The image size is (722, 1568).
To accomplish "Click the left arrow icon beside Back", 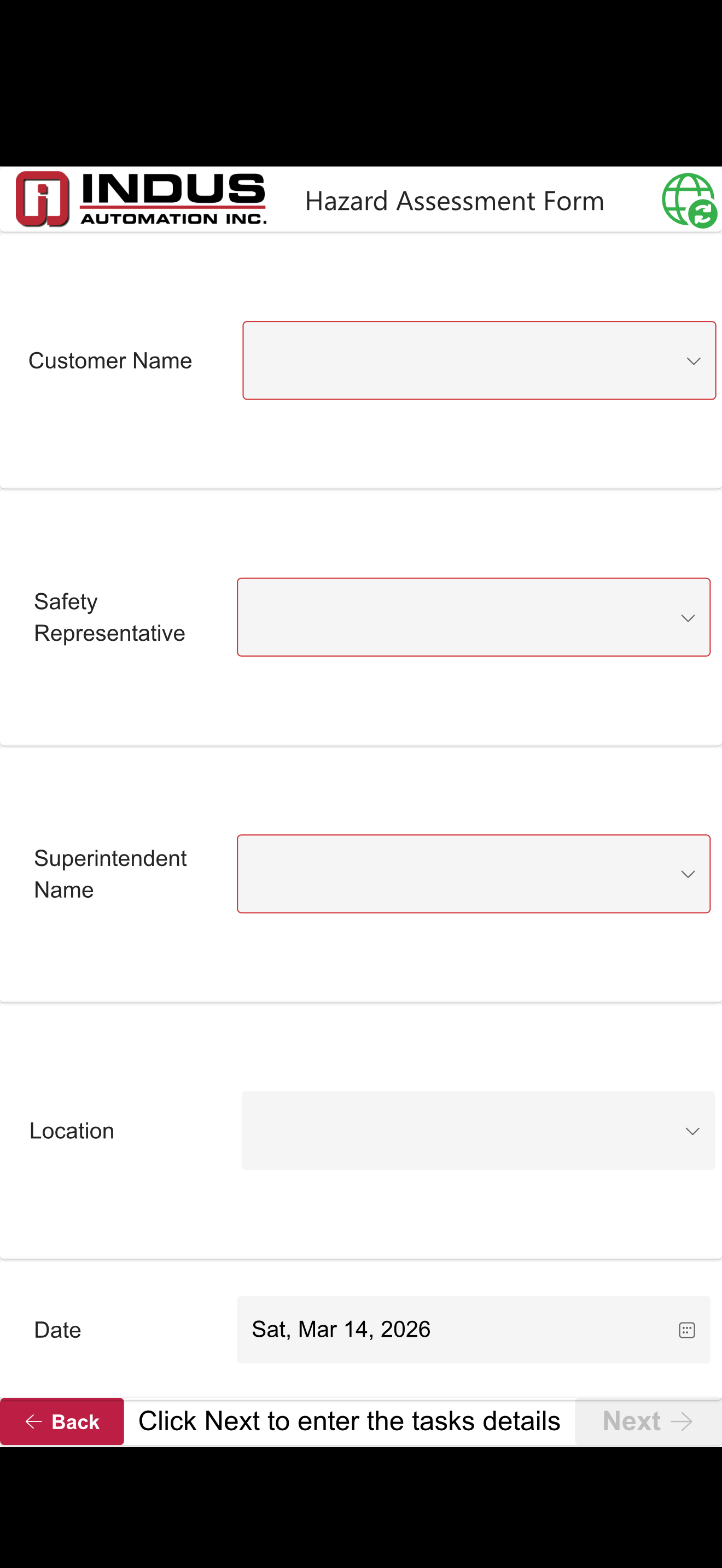I will pyautogui.click(x=33, y=1422).
